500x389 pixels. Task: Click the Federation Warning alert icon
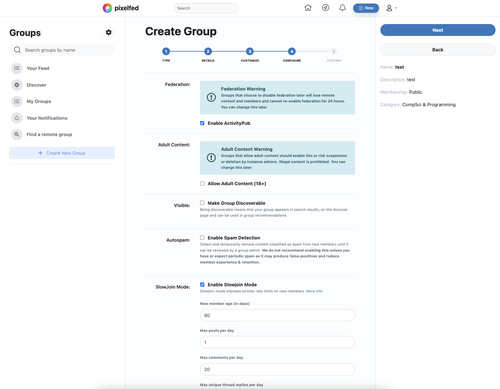pyautogui.click(x=211, y=97)
